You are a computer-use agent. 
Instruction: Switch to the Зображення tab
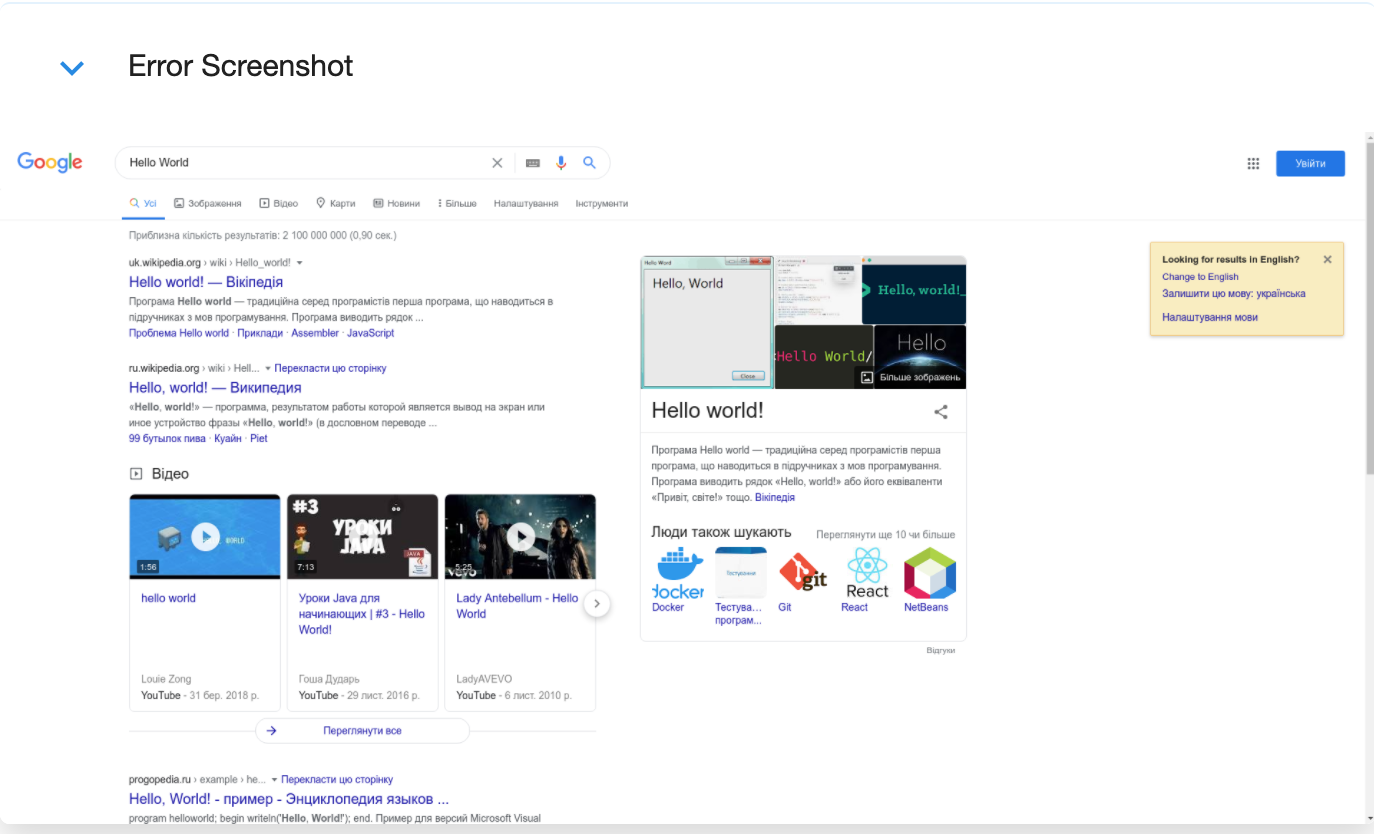(x=208, y=203)
